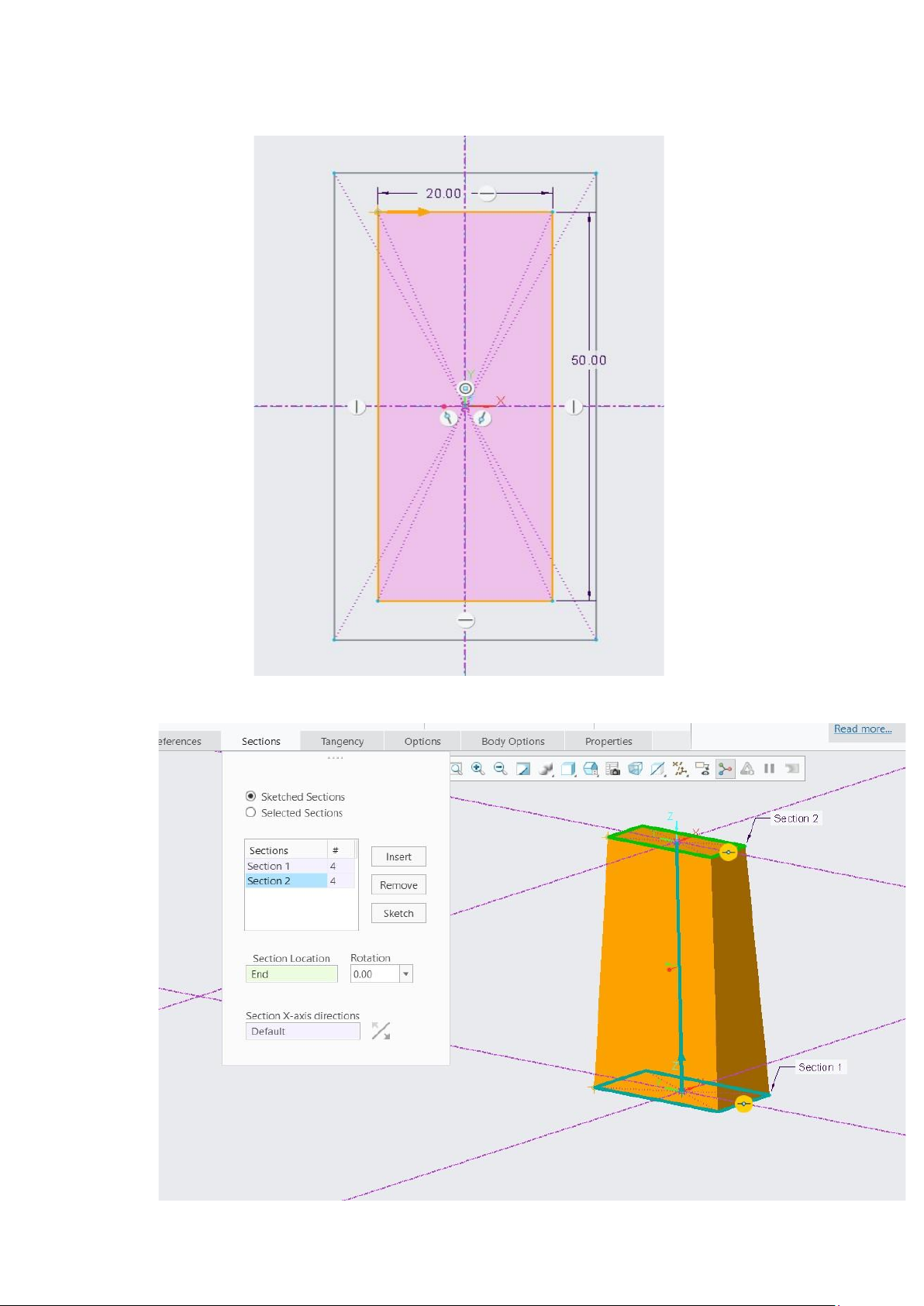This screenshot has height=1306, width=924.
Task: Click the flip X-axis direction icon
Action: (x=381, y=1031)
